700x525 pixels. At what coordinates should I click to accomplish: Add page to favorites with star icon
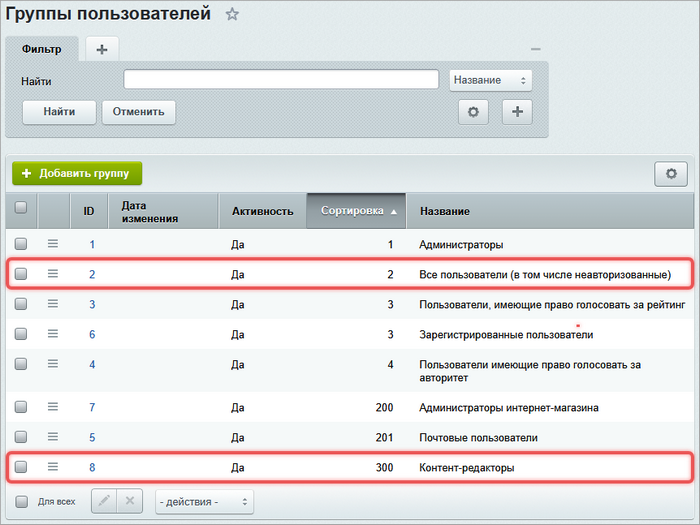[232, 14]
